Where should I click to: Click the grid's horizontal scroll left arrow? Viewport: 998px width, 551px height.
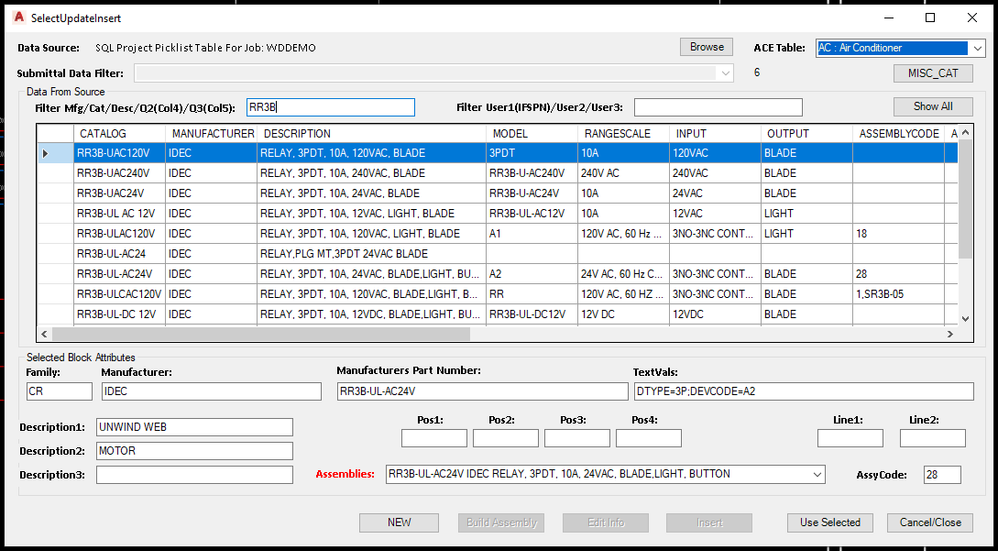45,333
